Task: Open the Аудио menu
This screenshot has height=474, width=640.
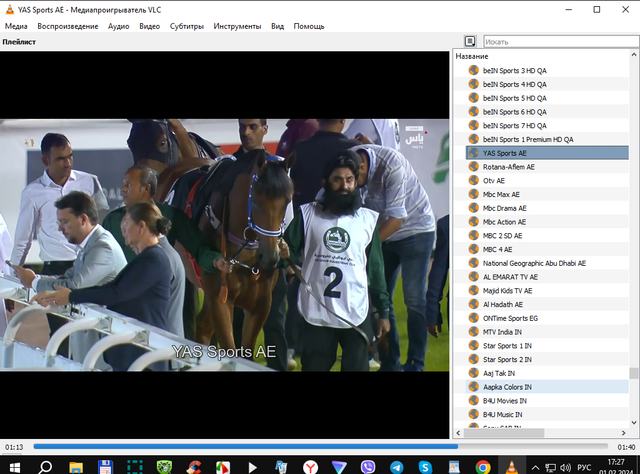Action: pos(118,26)
